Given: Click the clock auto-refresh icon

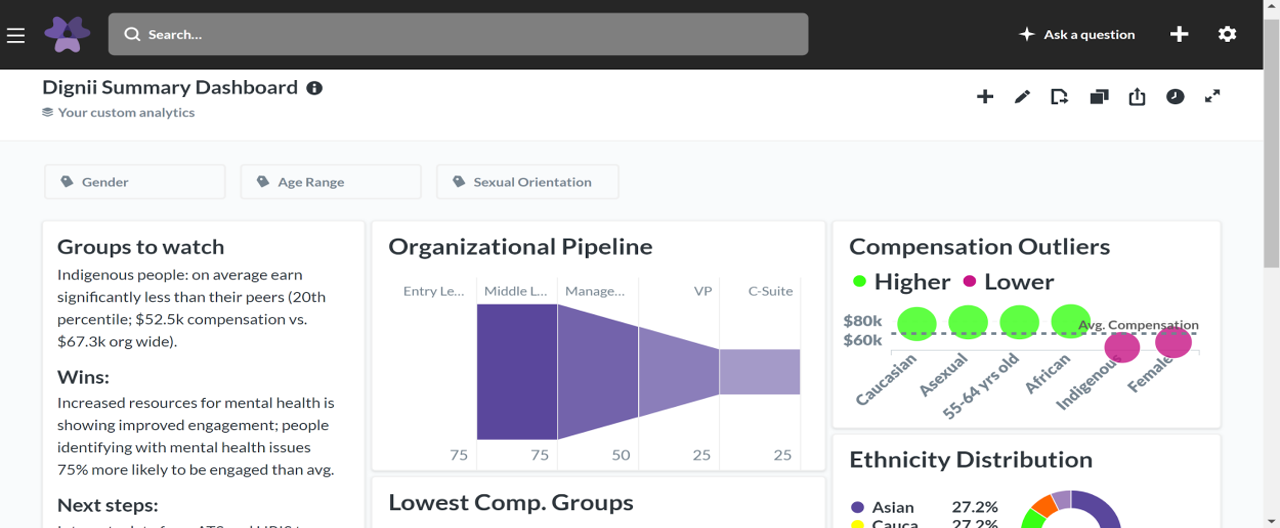Looking at the screenshot, I should (1175, 97).
